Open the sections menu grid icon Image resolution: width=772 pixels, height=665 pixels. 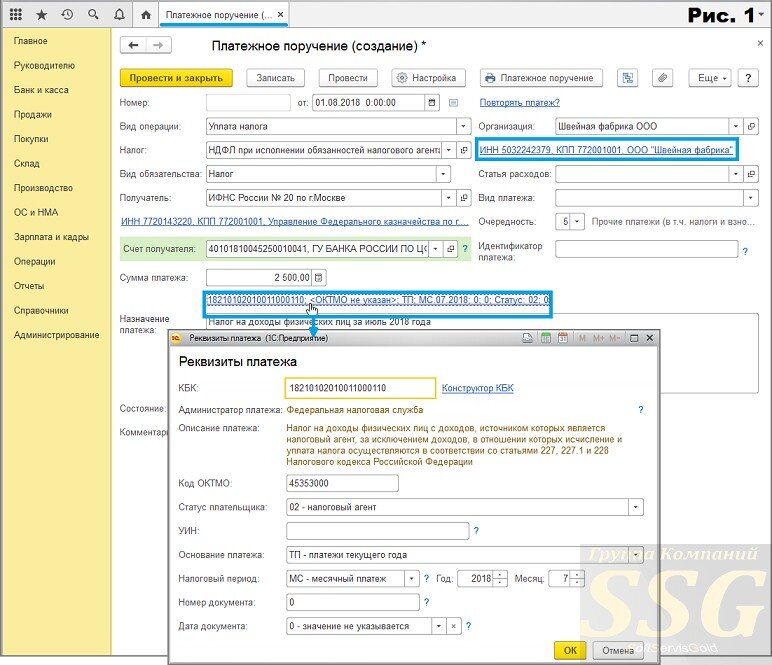(x=16, y=15)
